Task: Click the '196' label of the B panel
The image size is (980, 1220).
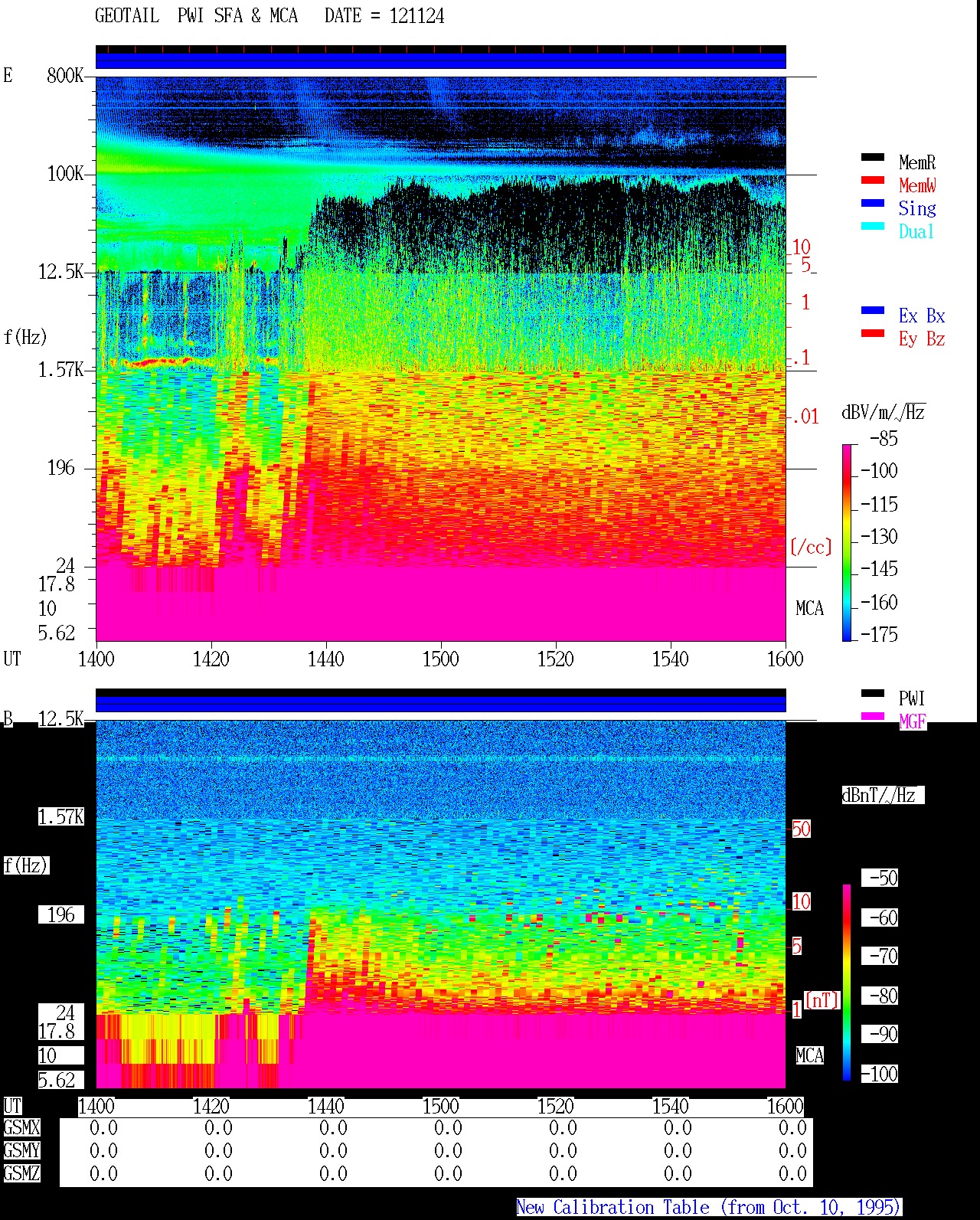Action: click(x=61, y=914)
